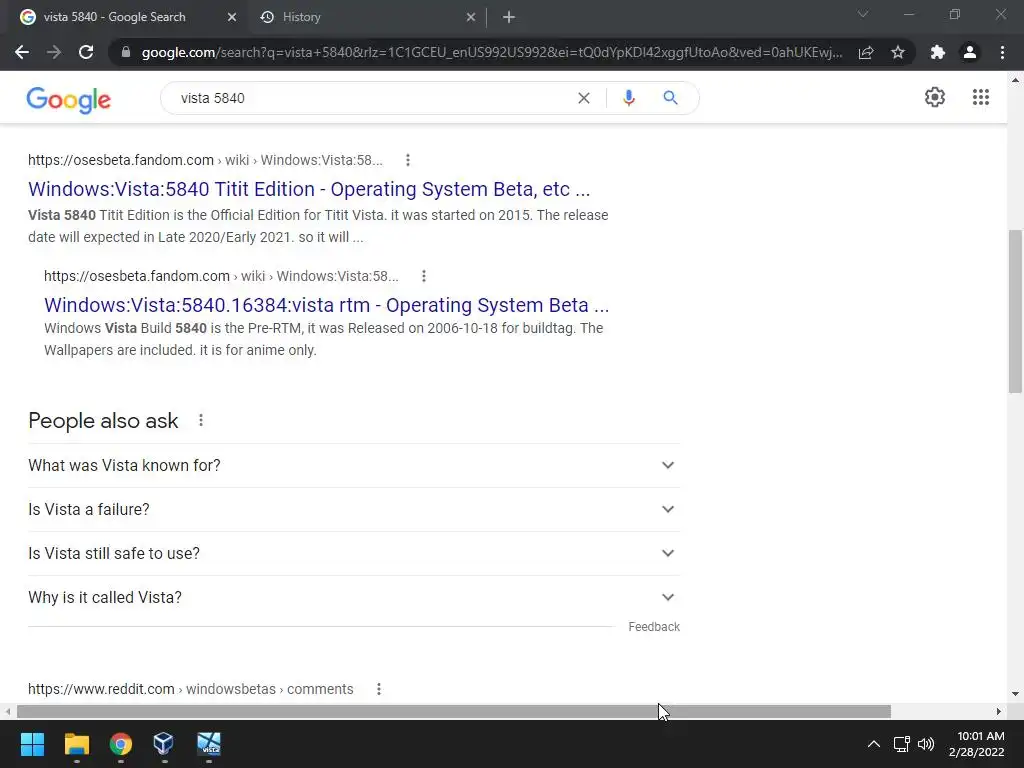
Task: Open the Google apps grid
Action: coord(981,97)
